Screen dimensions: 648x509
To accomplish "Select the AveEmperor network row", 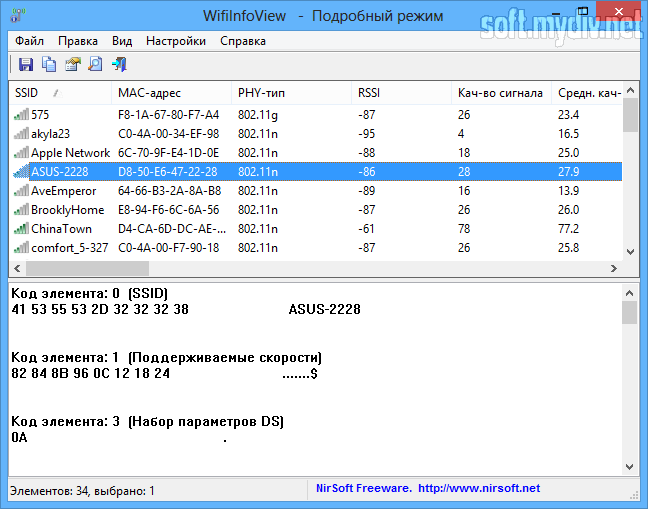I will [316, 190].
